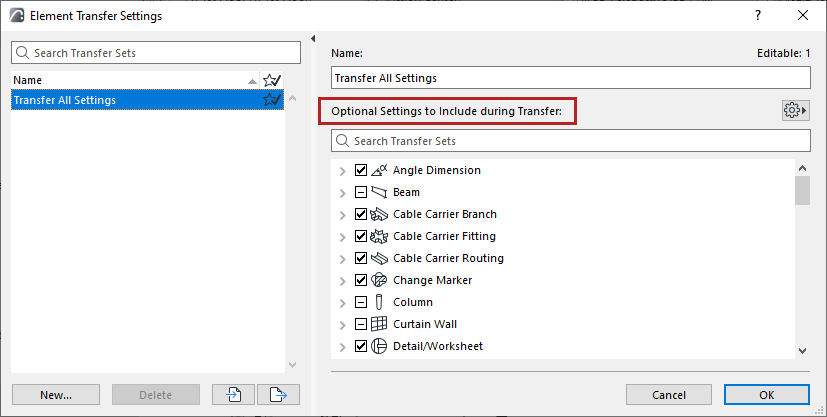
Task: Uncheck the Cable Carrier Fitting checkbox
Action: [x=361, y=236]
